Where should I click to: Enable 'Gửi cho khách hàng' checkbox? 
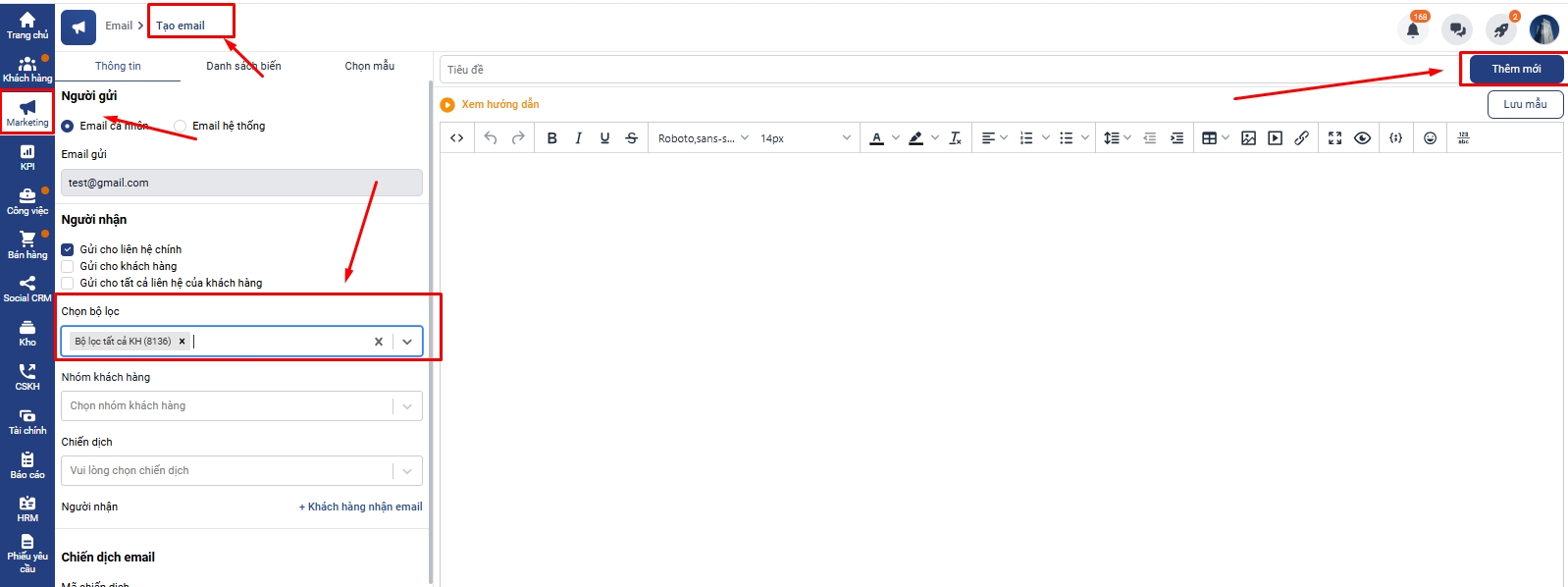click(68, 266)
